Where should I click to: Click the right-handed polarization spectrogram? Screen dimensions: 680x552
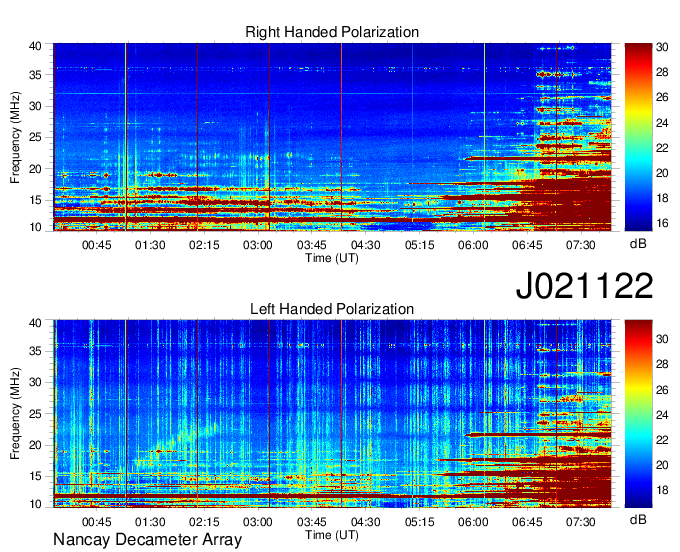pos(332,137)
